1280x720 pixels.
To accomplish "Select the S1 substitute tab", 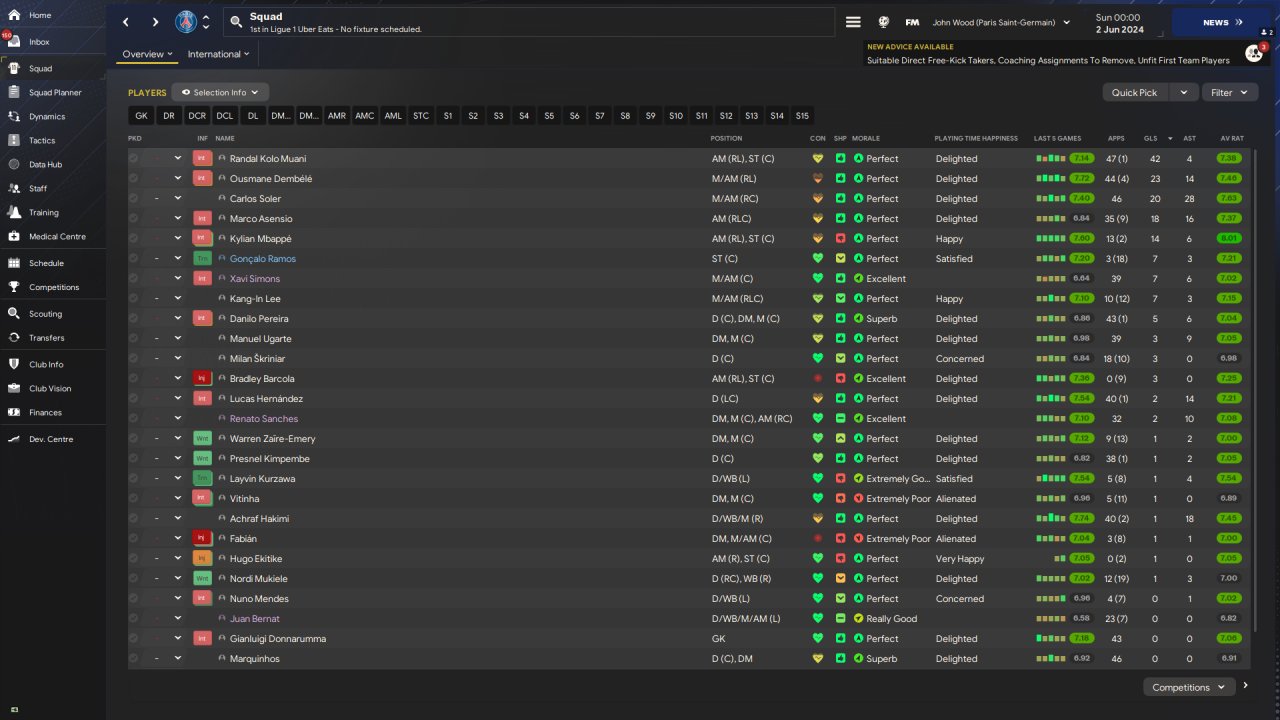I will [x=448, y=116].
